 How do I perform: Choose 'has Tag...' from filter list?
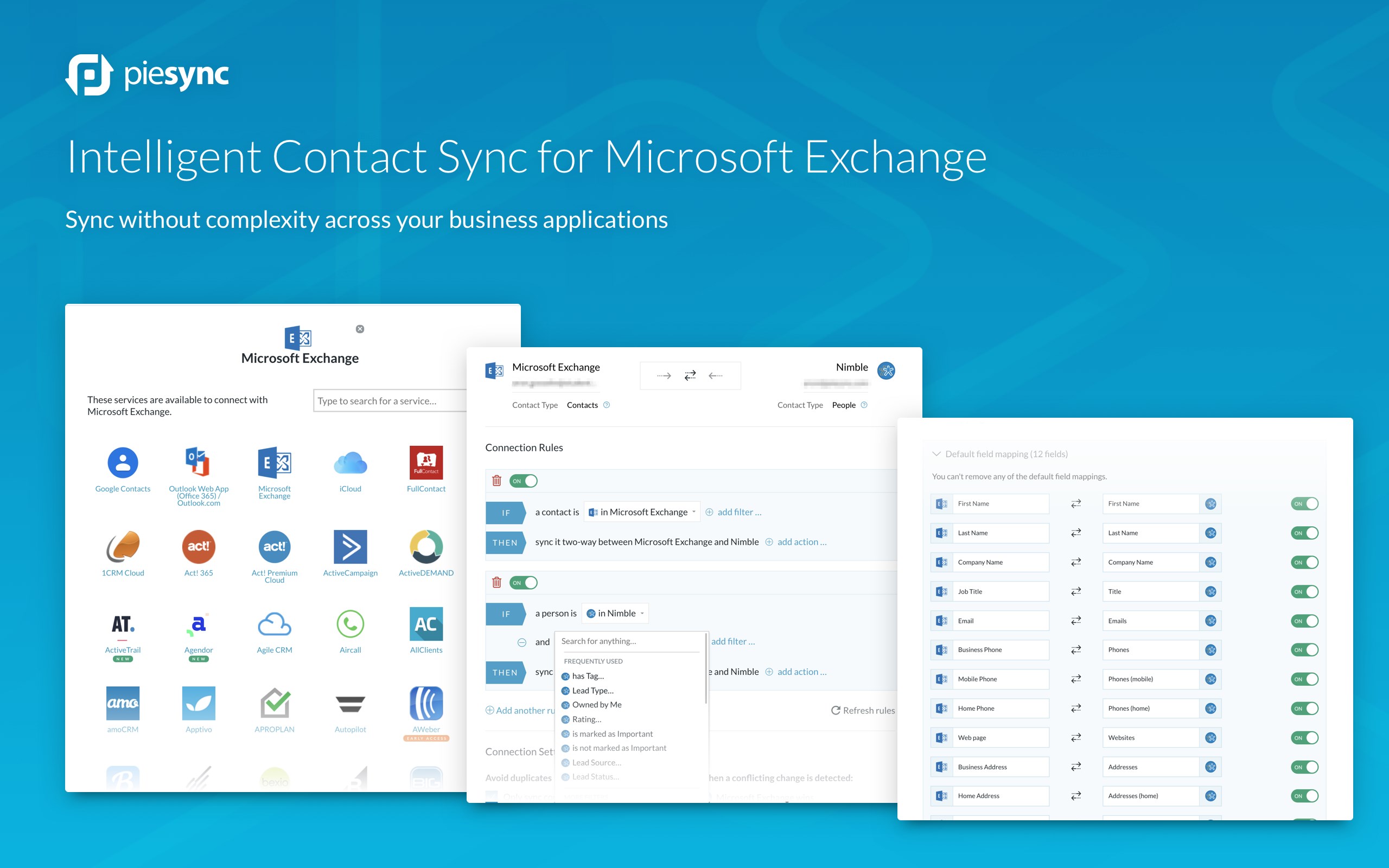tap(588, 676)
